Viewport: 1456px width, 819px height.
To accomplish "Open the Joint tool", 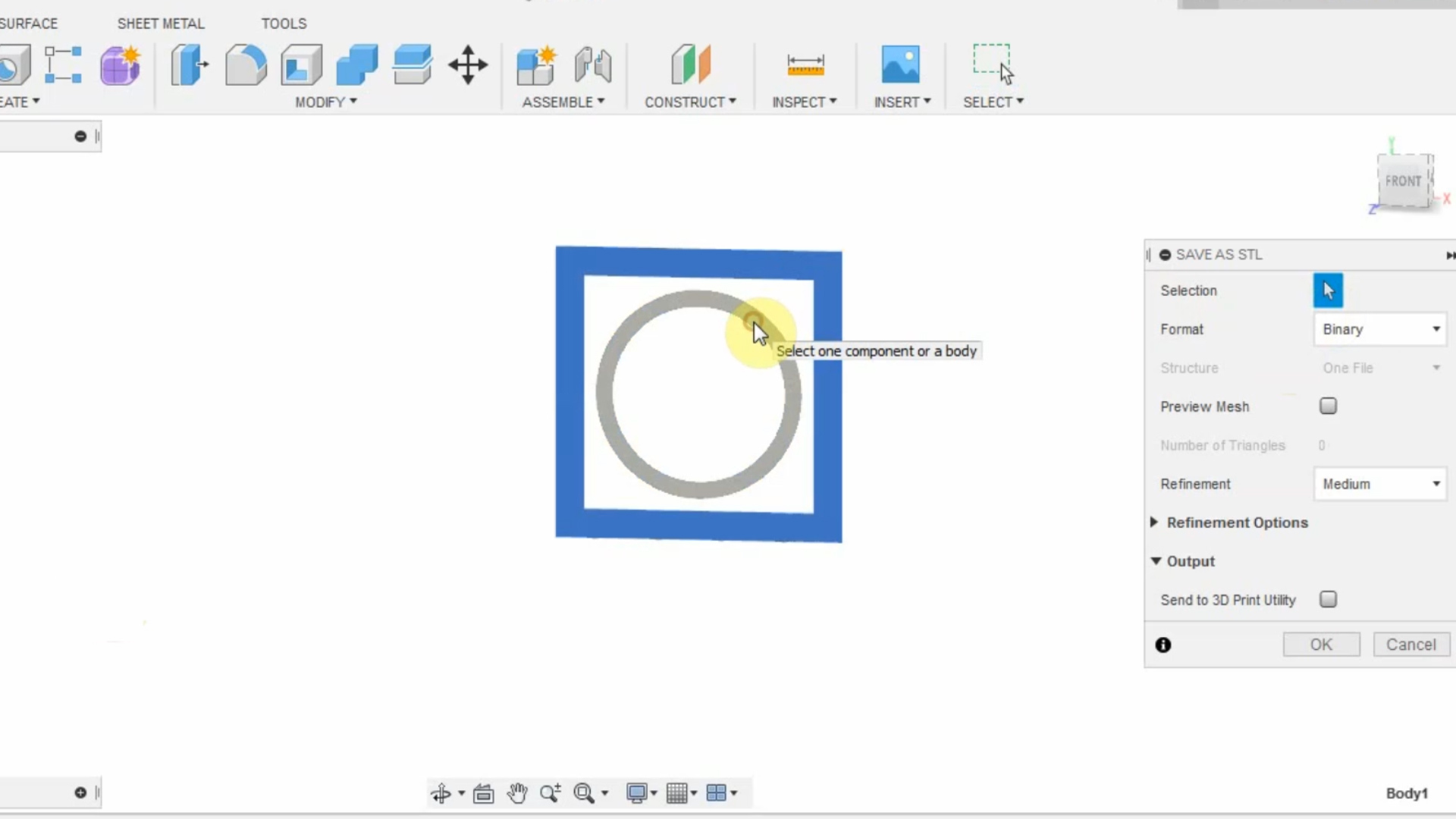I will pos(592,64).
